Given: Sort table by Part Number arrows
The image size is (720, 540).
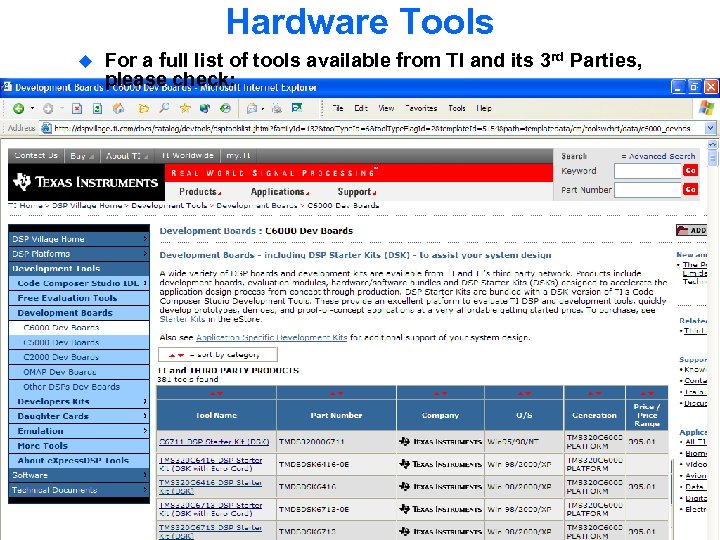Looking at the screenshot, I should (x=336, y=394).
